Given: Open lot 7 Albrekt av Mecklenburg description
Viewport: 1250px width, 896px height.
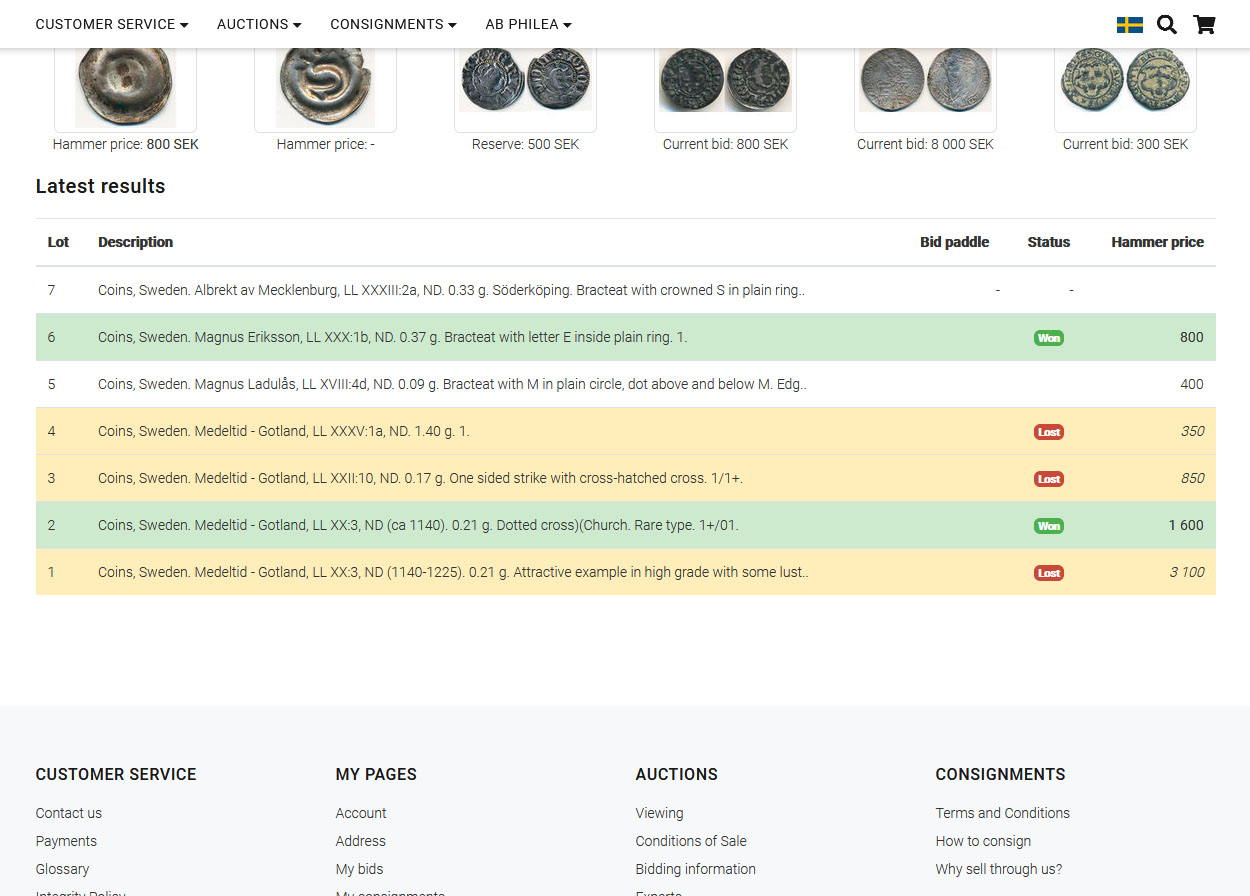Looking at the screenshot, I should (451, 290).
